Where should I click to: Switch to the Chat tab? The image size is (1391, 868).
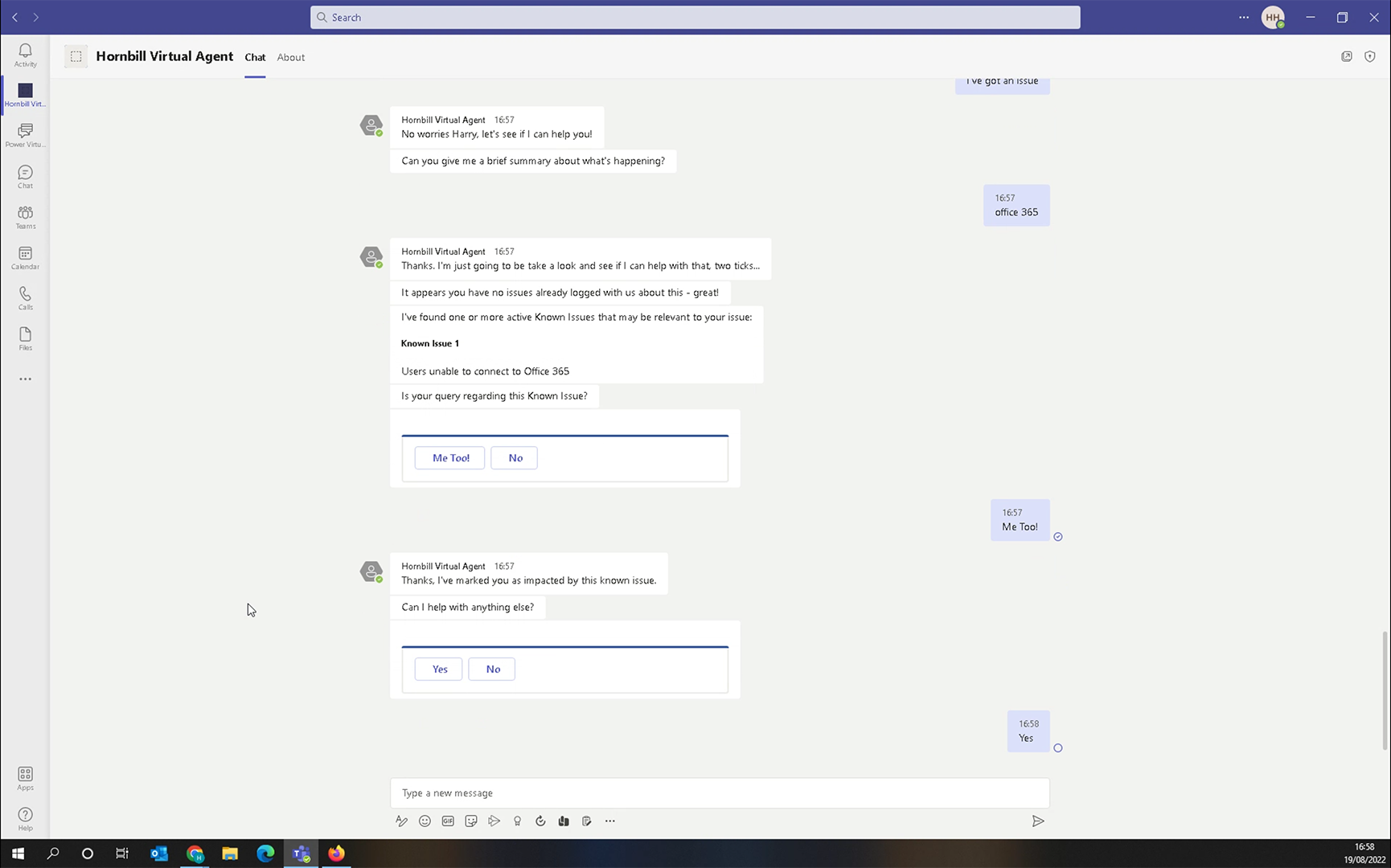(255, 57)
